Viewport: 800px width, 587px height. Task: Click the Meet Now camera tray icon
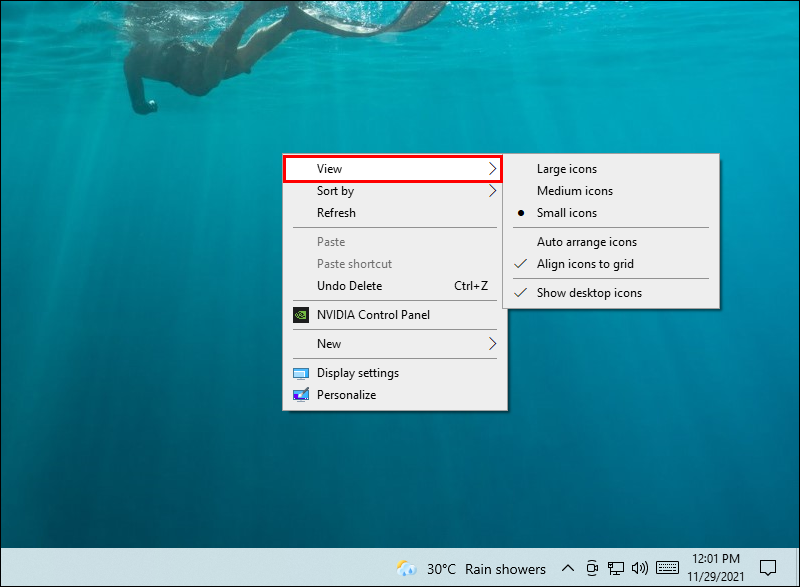[592, 568]
